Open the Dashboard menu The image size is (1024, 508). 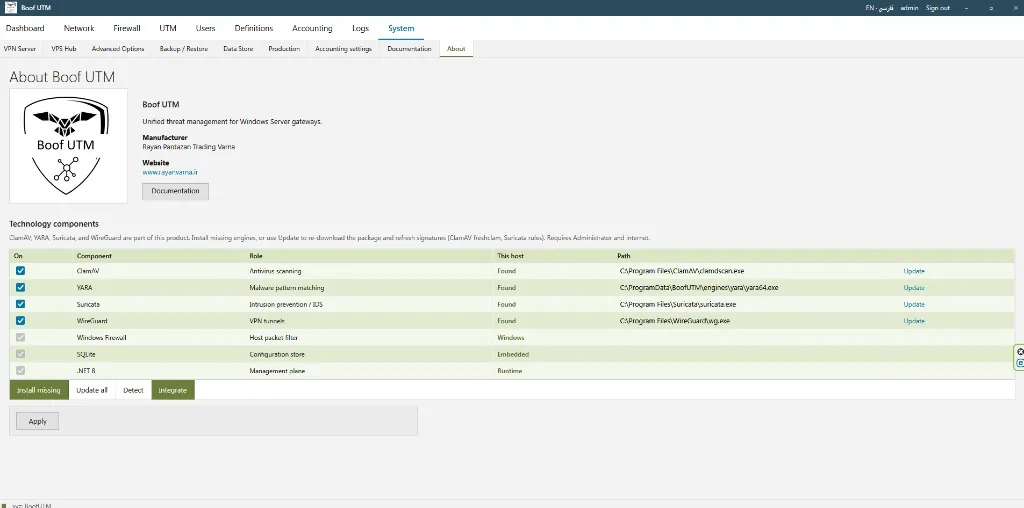[x=25, y=28]
